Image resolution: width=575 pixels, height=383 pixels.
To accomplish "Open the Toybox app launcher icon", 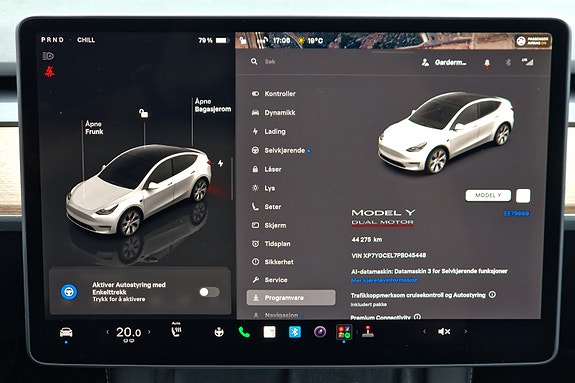I will (x=344, y=332).
